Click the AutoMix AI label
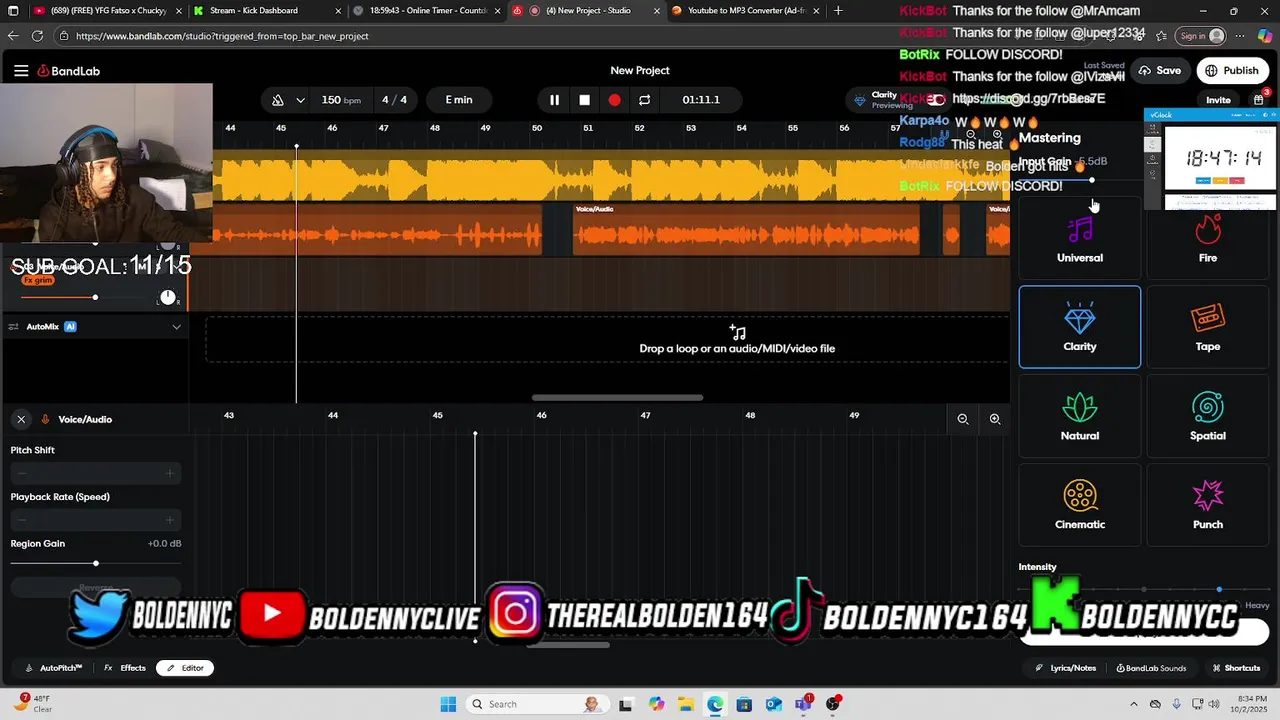This screenshot has width=1280, height=720. [x=52, y=327]
